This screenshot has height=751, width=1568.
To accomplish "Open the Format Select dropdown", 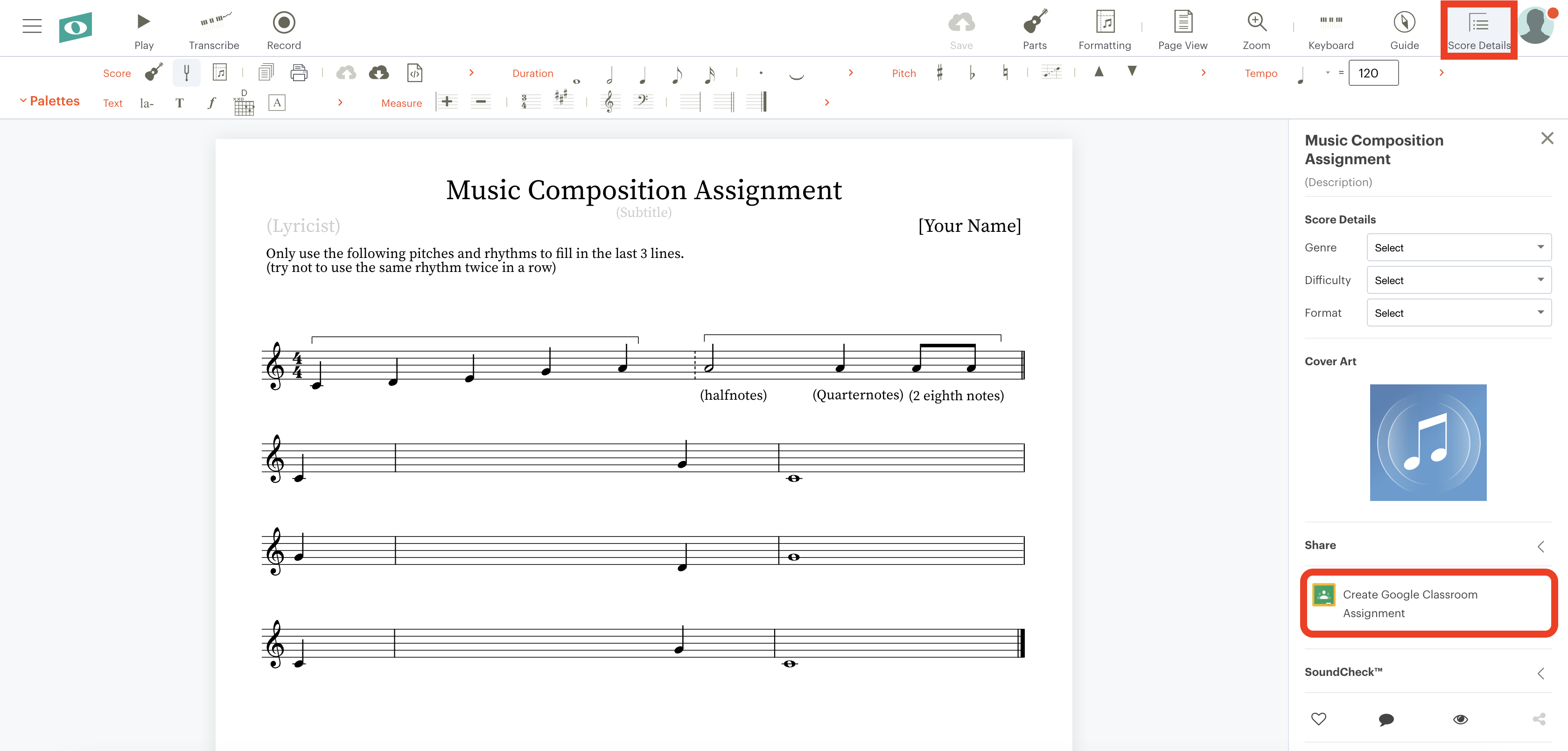I will pyautogui.click(x=1458, y=313).
